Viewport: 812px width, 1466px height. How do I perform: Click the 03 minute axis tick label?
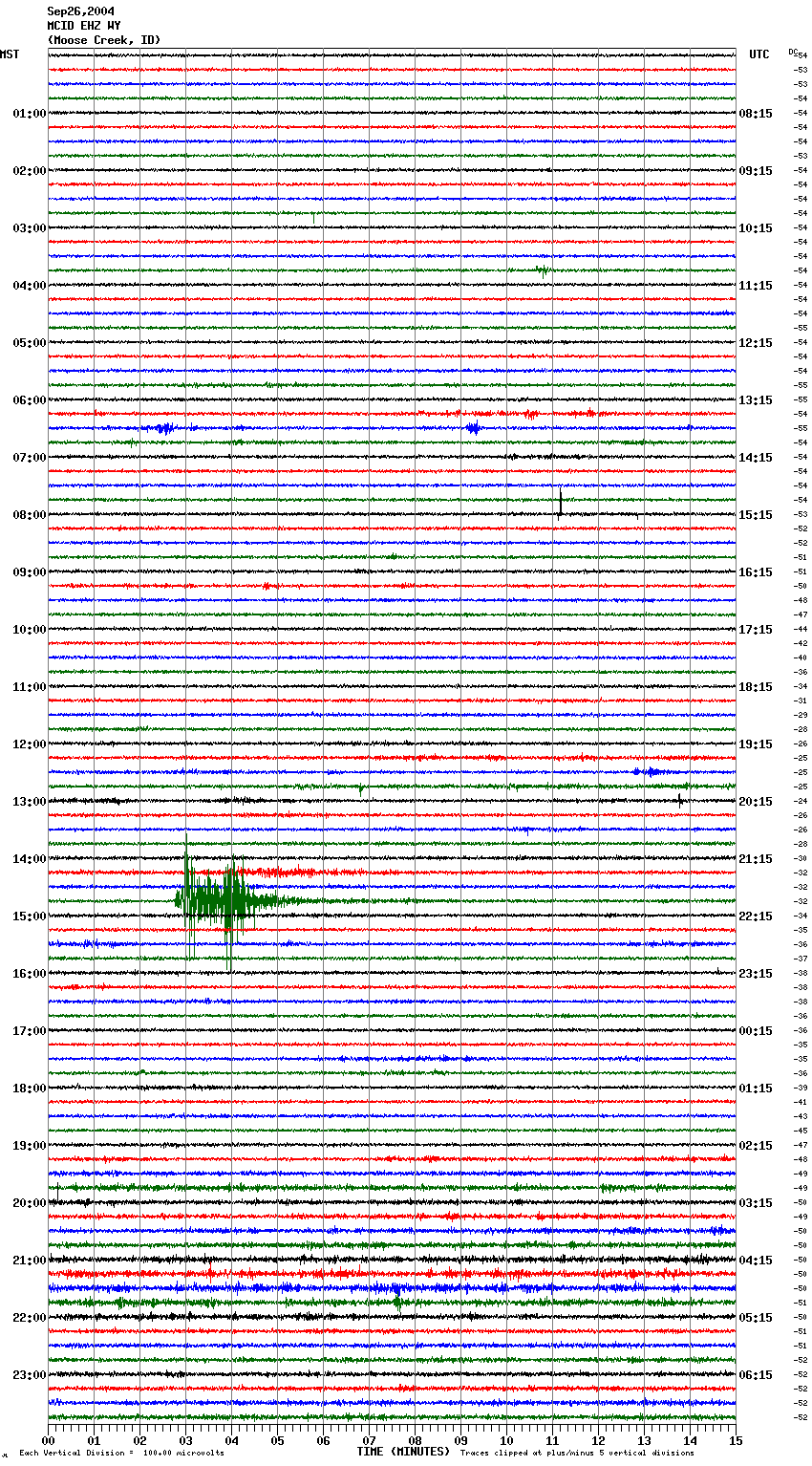click(x=185, y=1440)
